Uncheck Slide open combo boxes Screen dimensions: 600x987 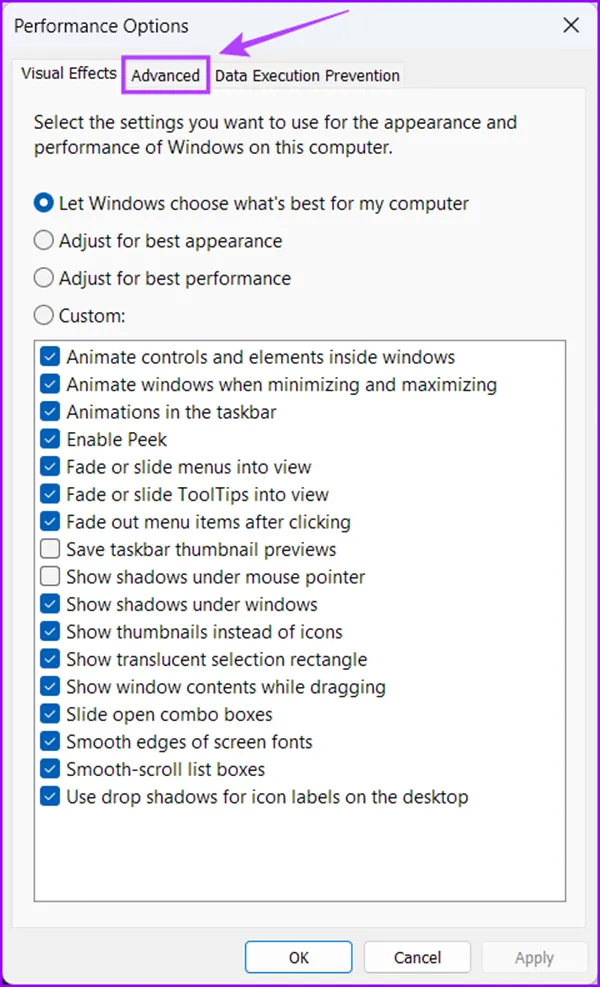[50, 714]
